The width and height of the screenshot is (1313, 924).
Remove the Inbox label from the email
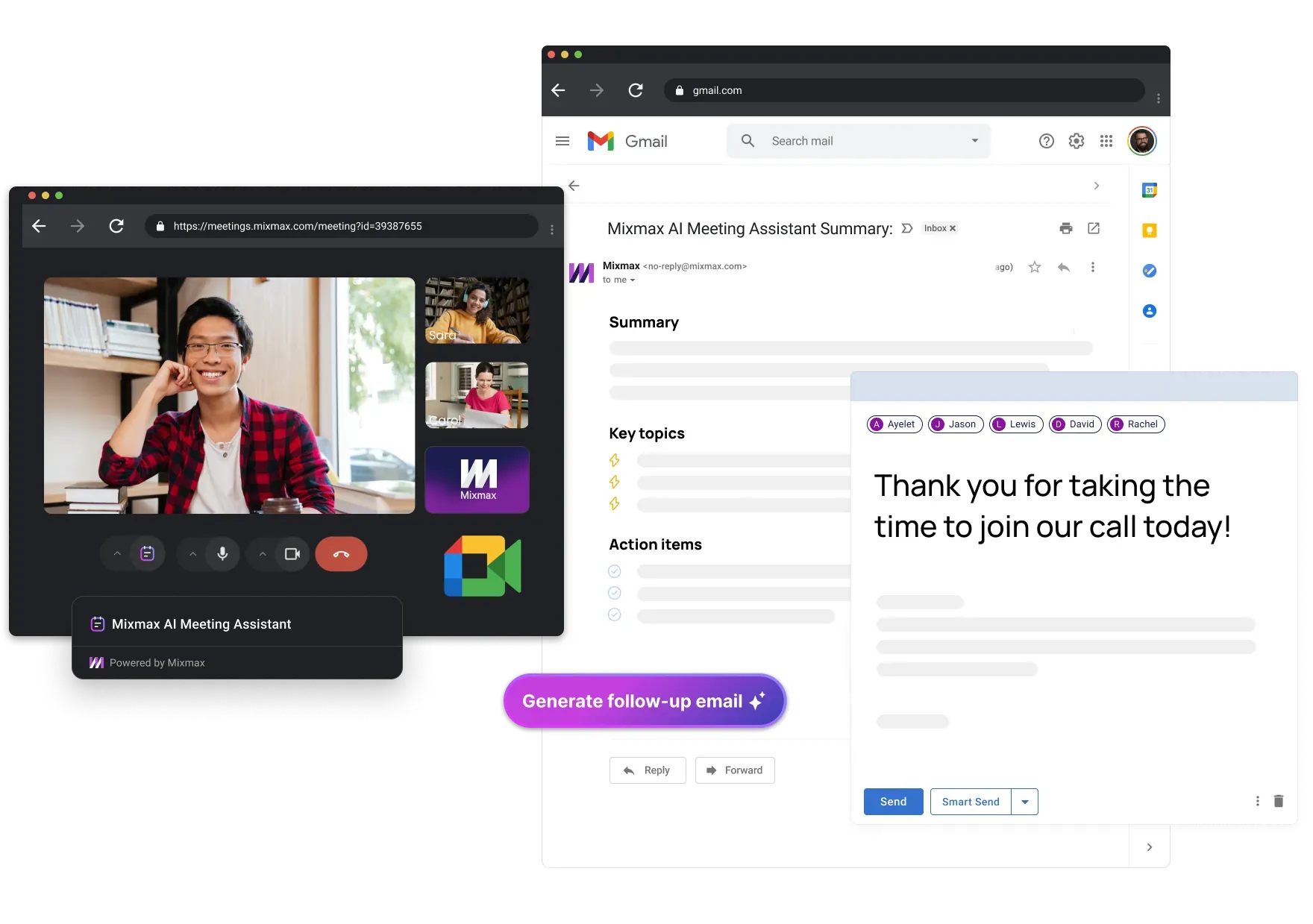pyautogui.click(x=953, y=228)
